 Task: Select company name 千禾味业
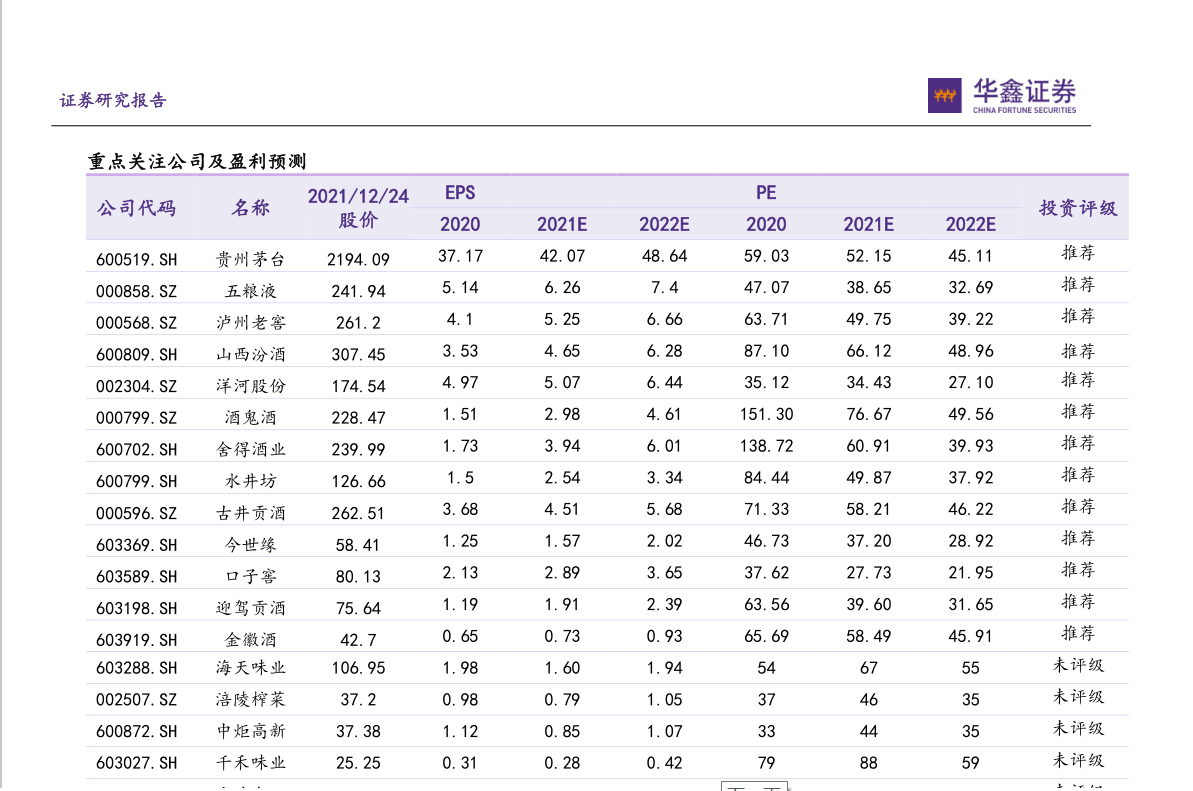coord(250,763)
